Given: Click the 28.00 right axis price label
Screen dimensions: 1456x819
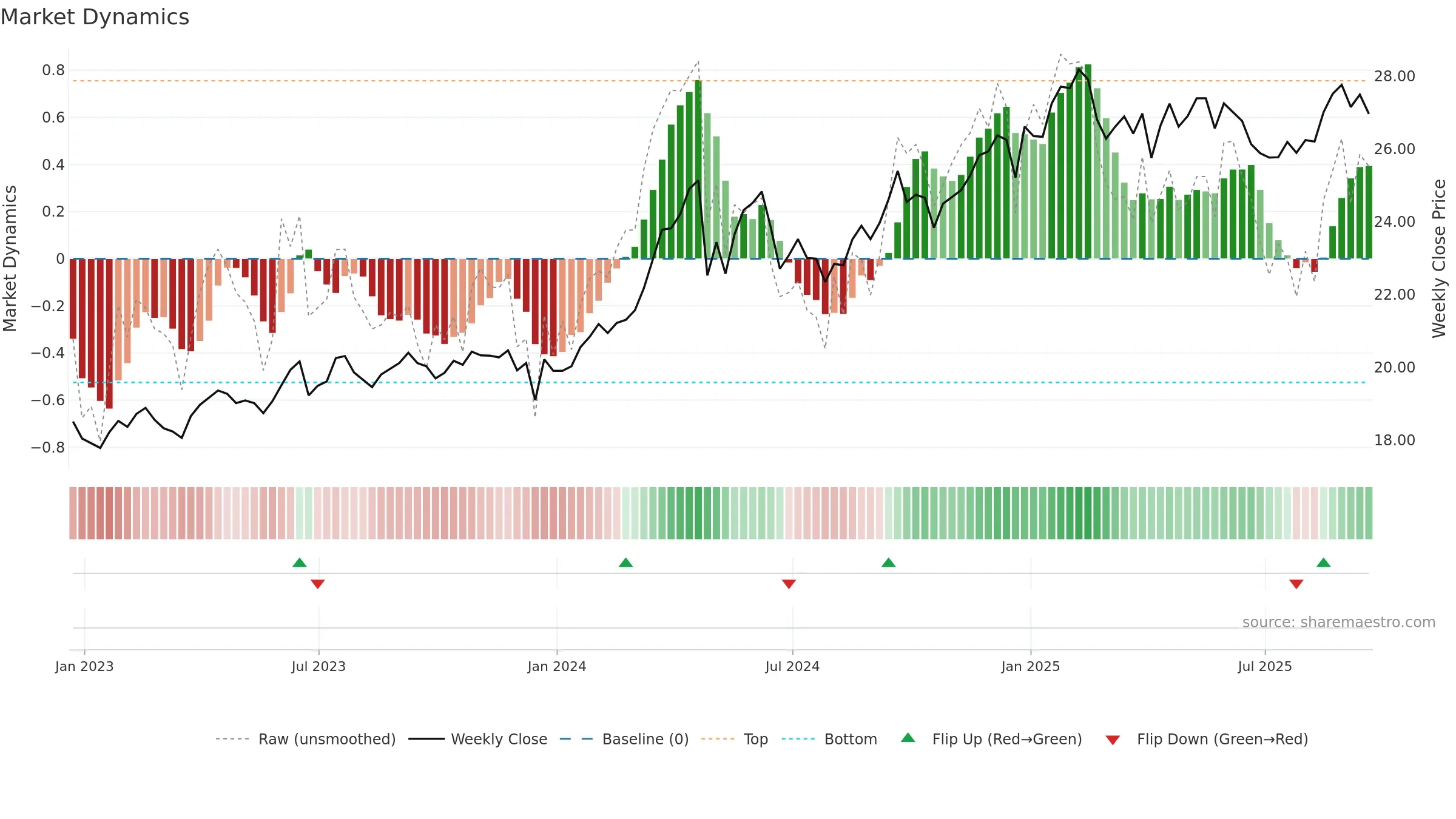Looking at the screenshot, I should click(1395, 76).
